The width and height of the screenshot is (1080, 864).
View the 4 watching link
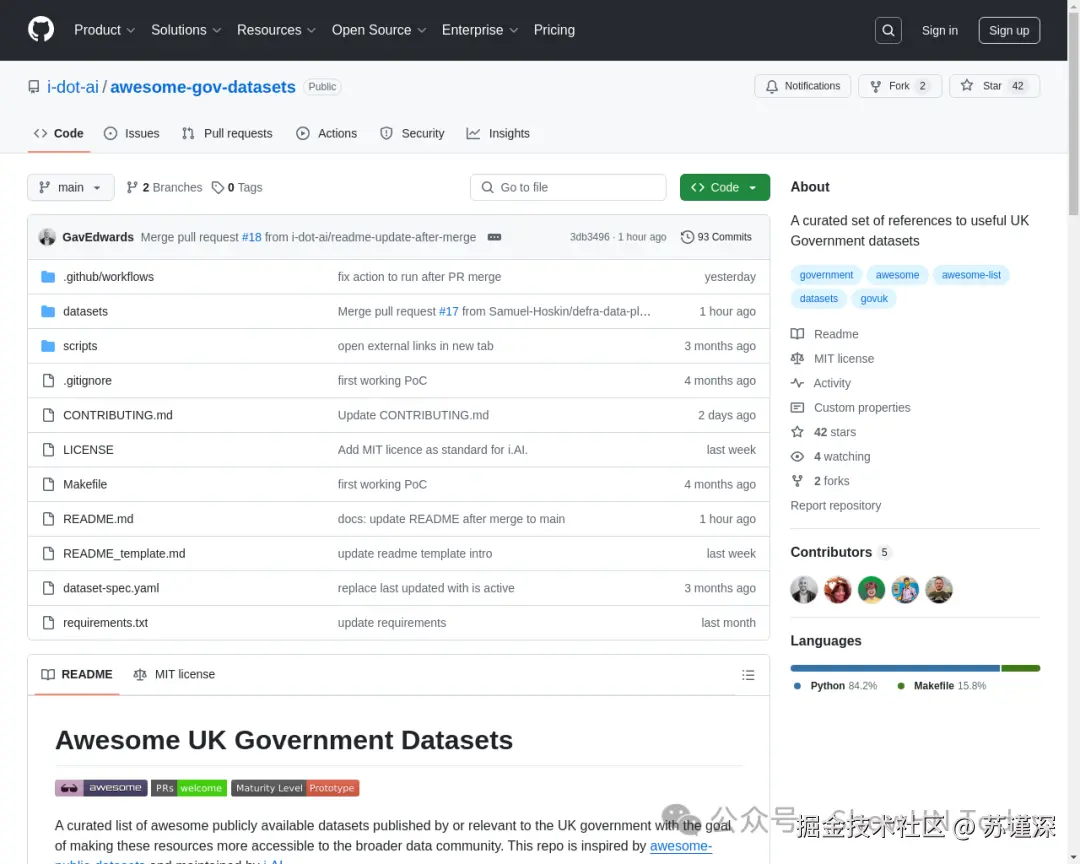(831, 457)
